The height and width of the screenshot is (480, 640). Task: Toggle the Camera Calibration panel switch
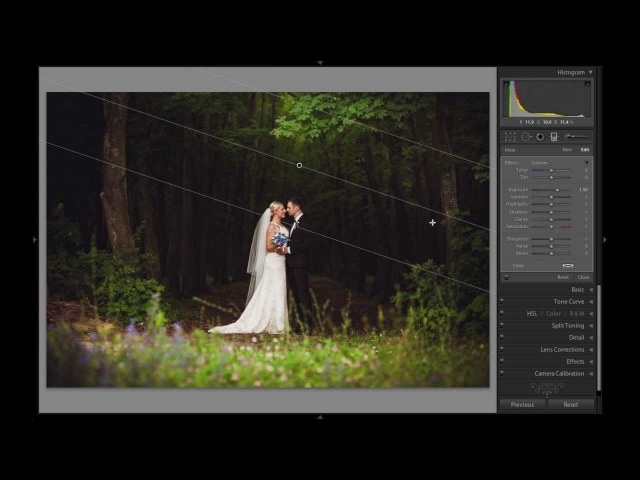(x=502, y=372)
